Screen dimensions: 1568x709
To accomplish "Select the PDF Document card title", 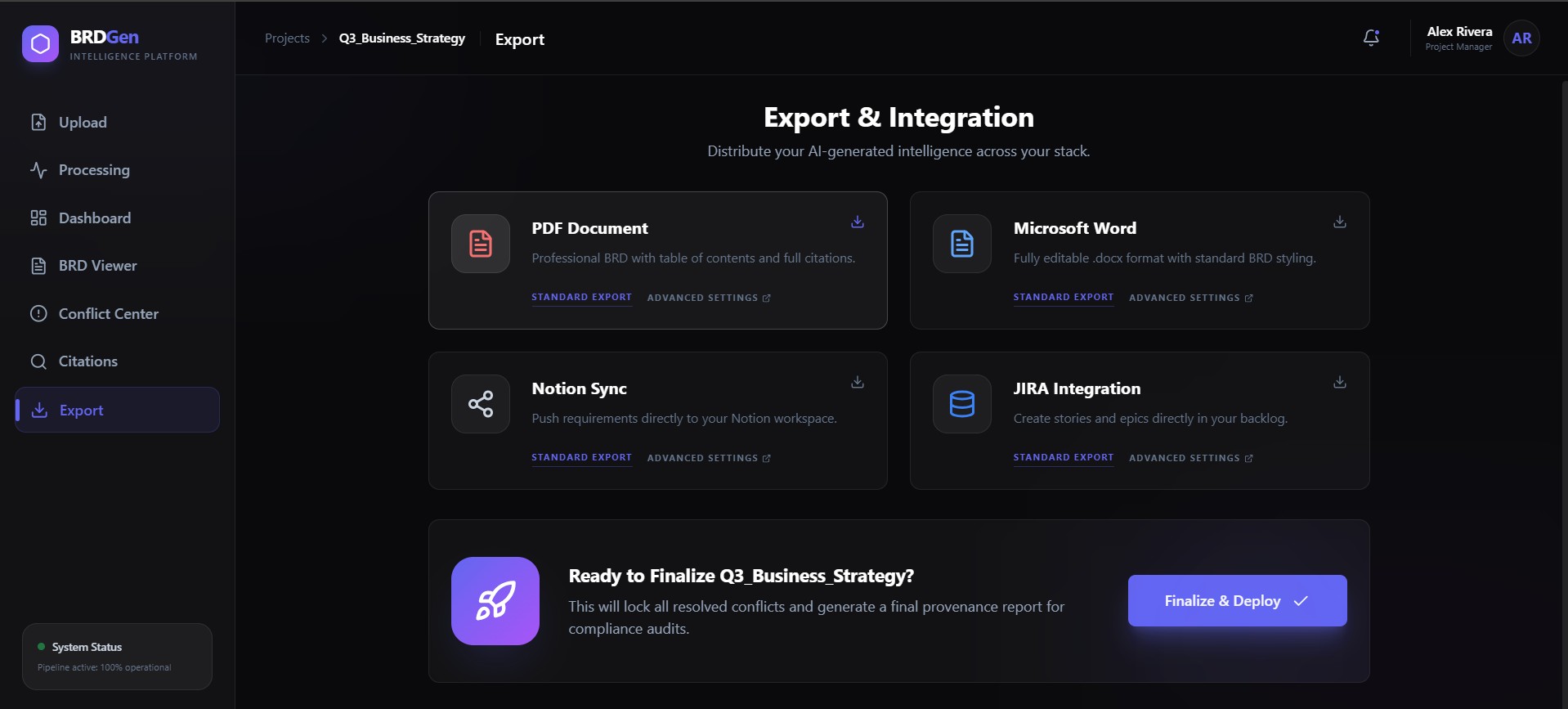I will (x=589, y=228).
